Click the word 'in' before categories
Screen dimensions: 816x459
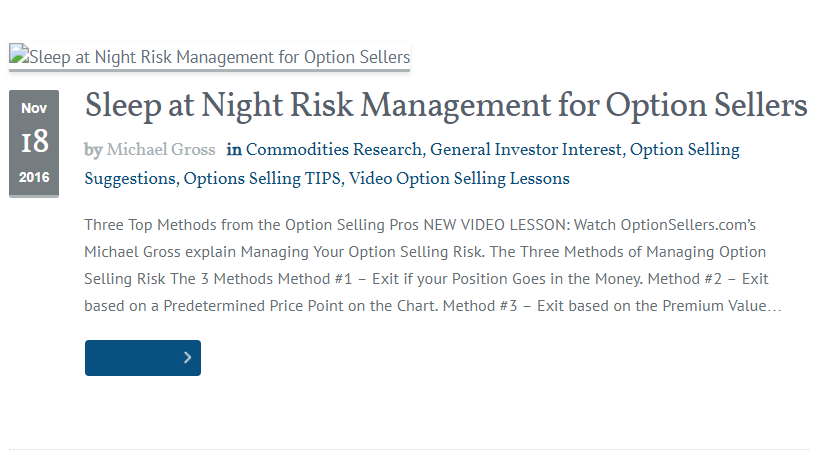click(234, 150)
